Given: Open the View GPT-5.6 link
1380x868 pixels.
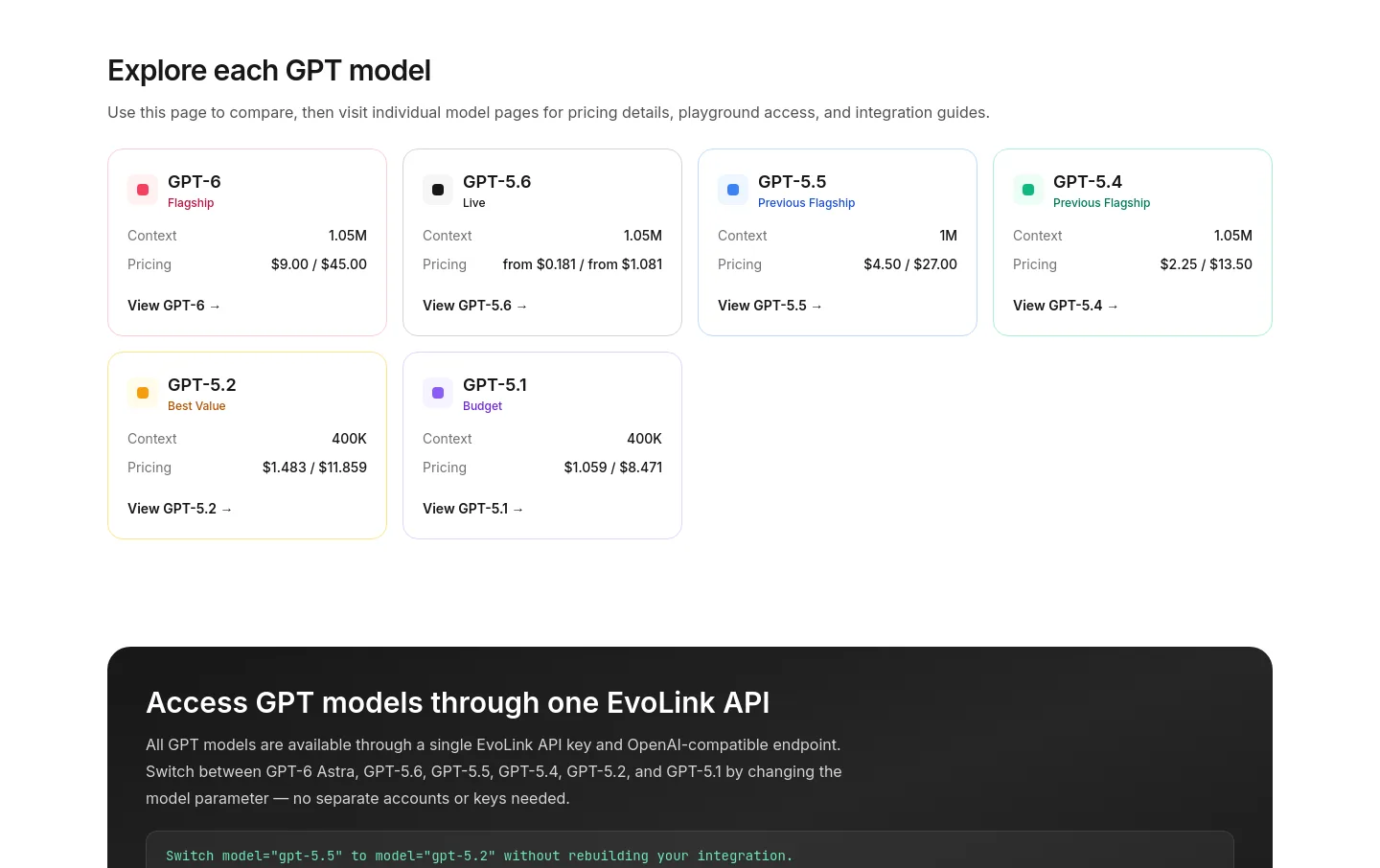Looking at the screenshot, I should pos(474,306).
